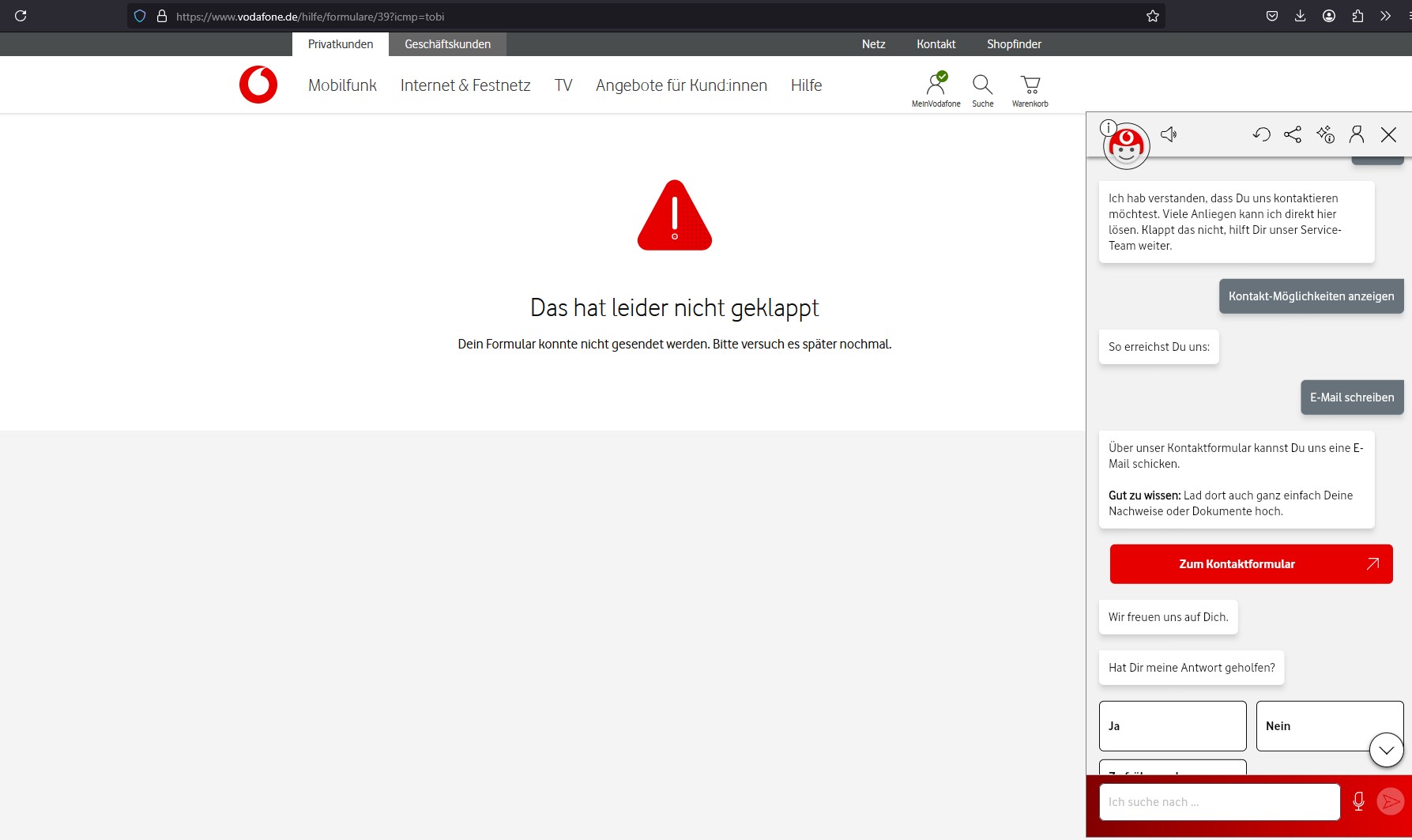Bookmark this page with the star icon

(x=1153, y=16)
